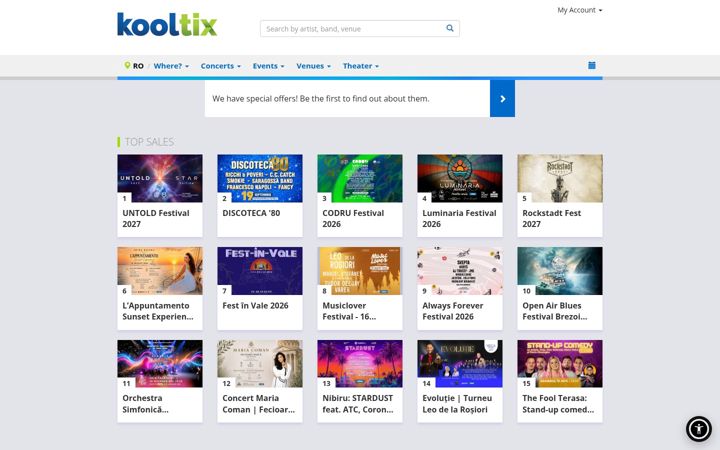Expand the Theater menu
The height and width of the screenshot is (450, 720).
point(361,66)
